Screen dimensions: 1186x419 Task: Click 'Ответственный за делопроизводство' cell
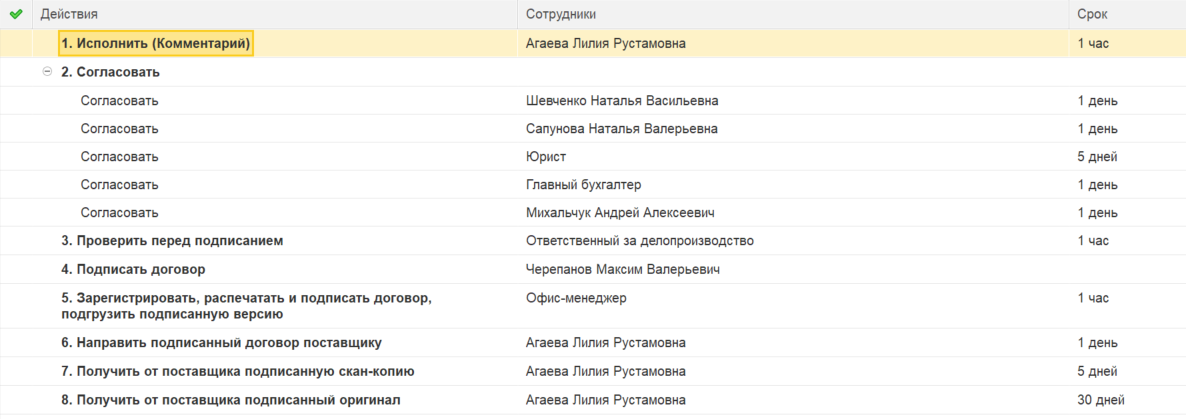point(640,241)
